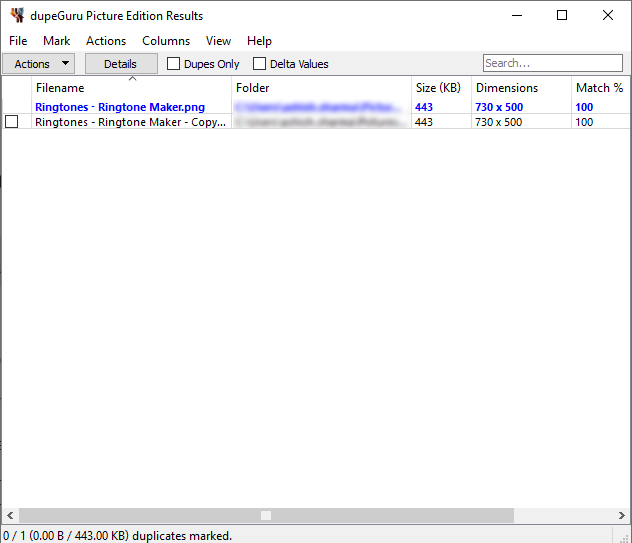
Task: Sort results by Filename column header
Action: pyautogui.click(x=60, y=88)
